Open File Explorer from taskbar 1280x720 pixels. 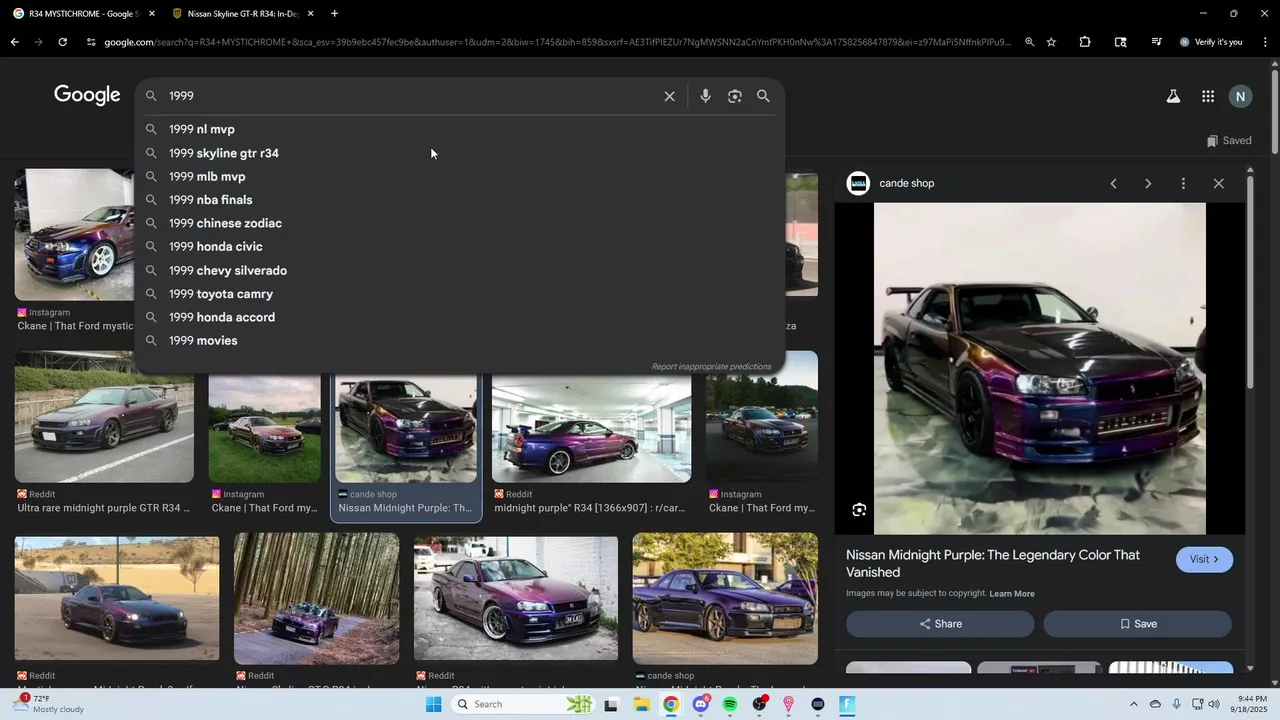pos(641,704)
